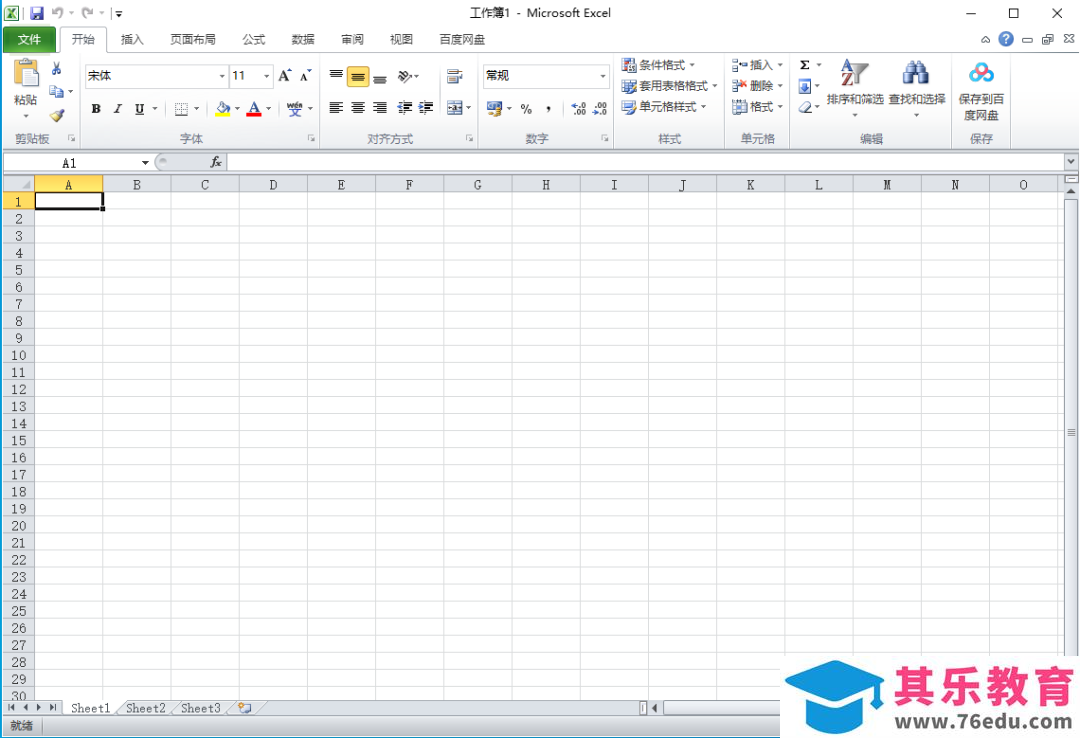
Task: Toggle Bold formatting
Action: 96,109
